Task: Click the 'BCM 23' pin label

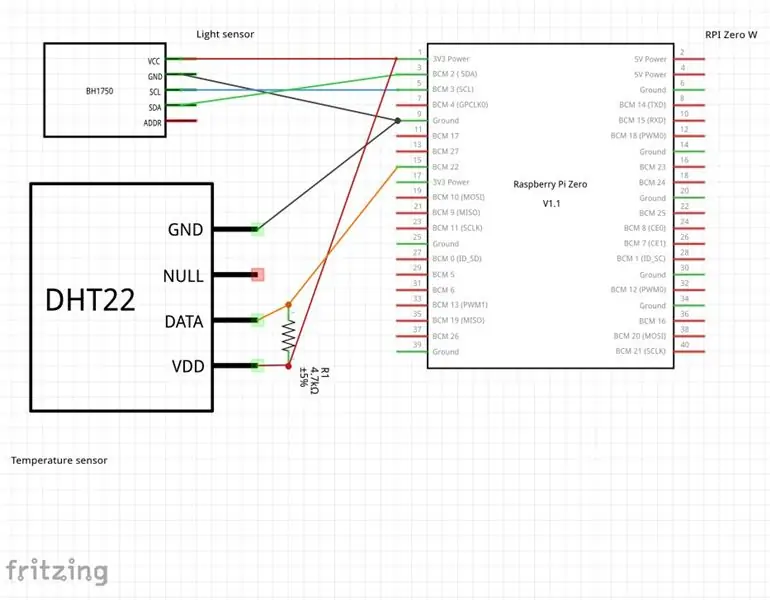Action: click(653, 167)
